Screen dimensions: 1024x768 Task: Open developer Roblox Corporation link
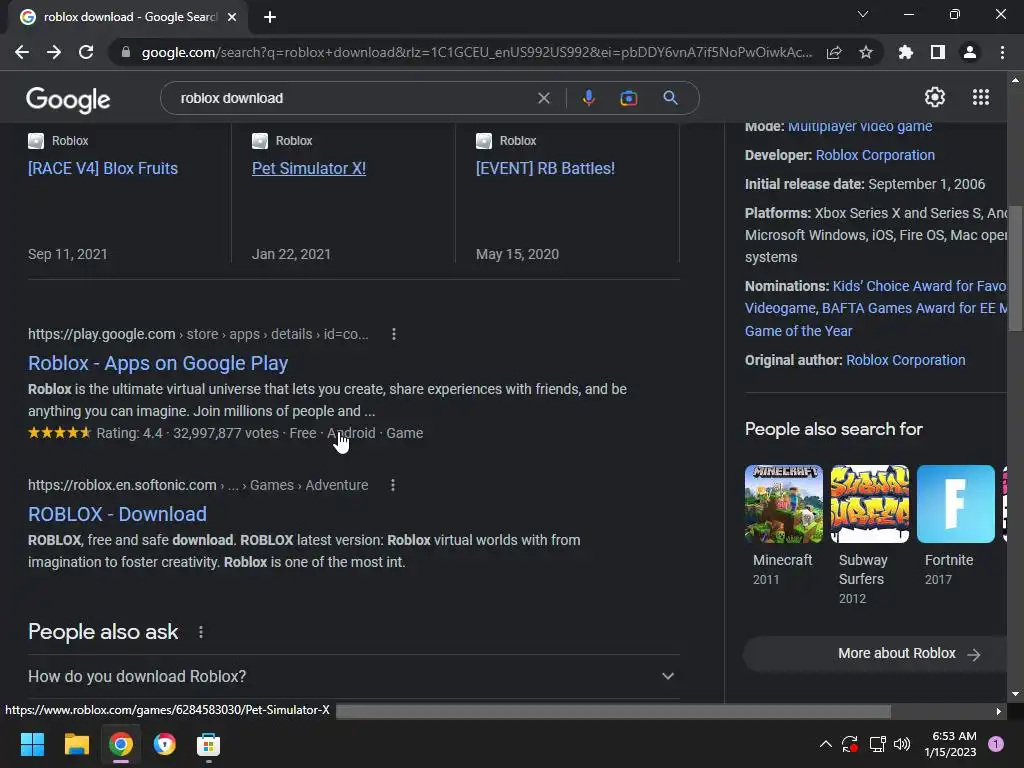click(x=875, y=155)
